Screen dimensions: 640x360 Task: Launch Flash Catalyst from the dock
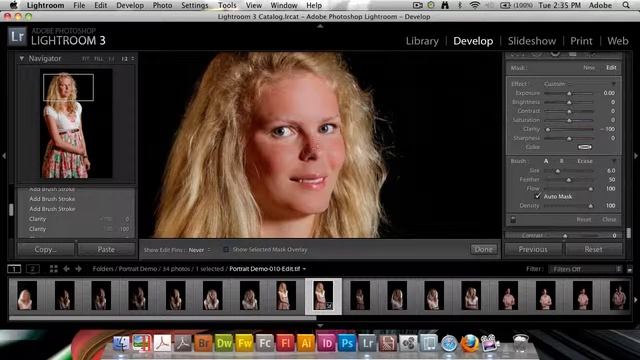point(265,343)
